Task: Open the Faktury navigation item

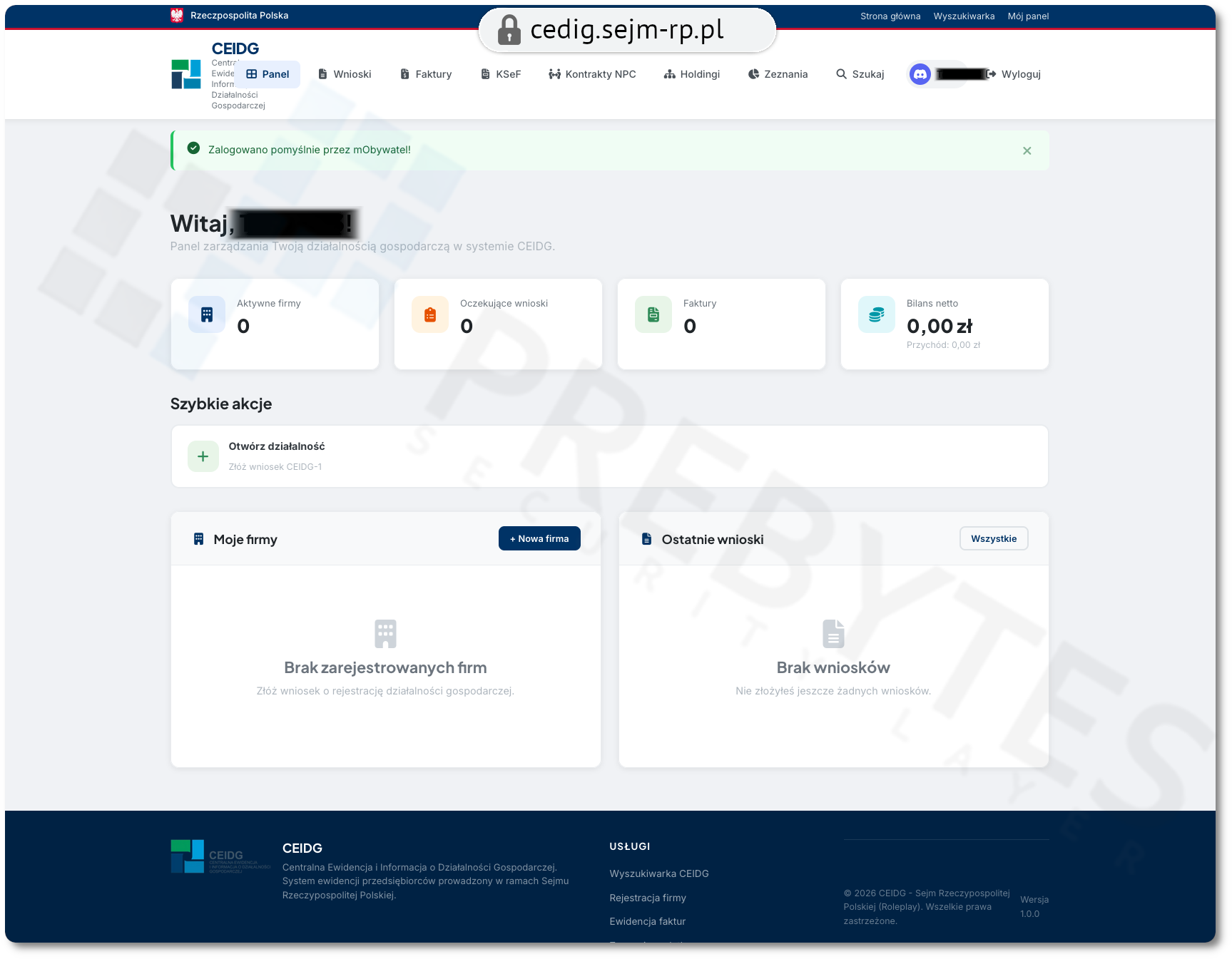Action: [x=426, y=74]
